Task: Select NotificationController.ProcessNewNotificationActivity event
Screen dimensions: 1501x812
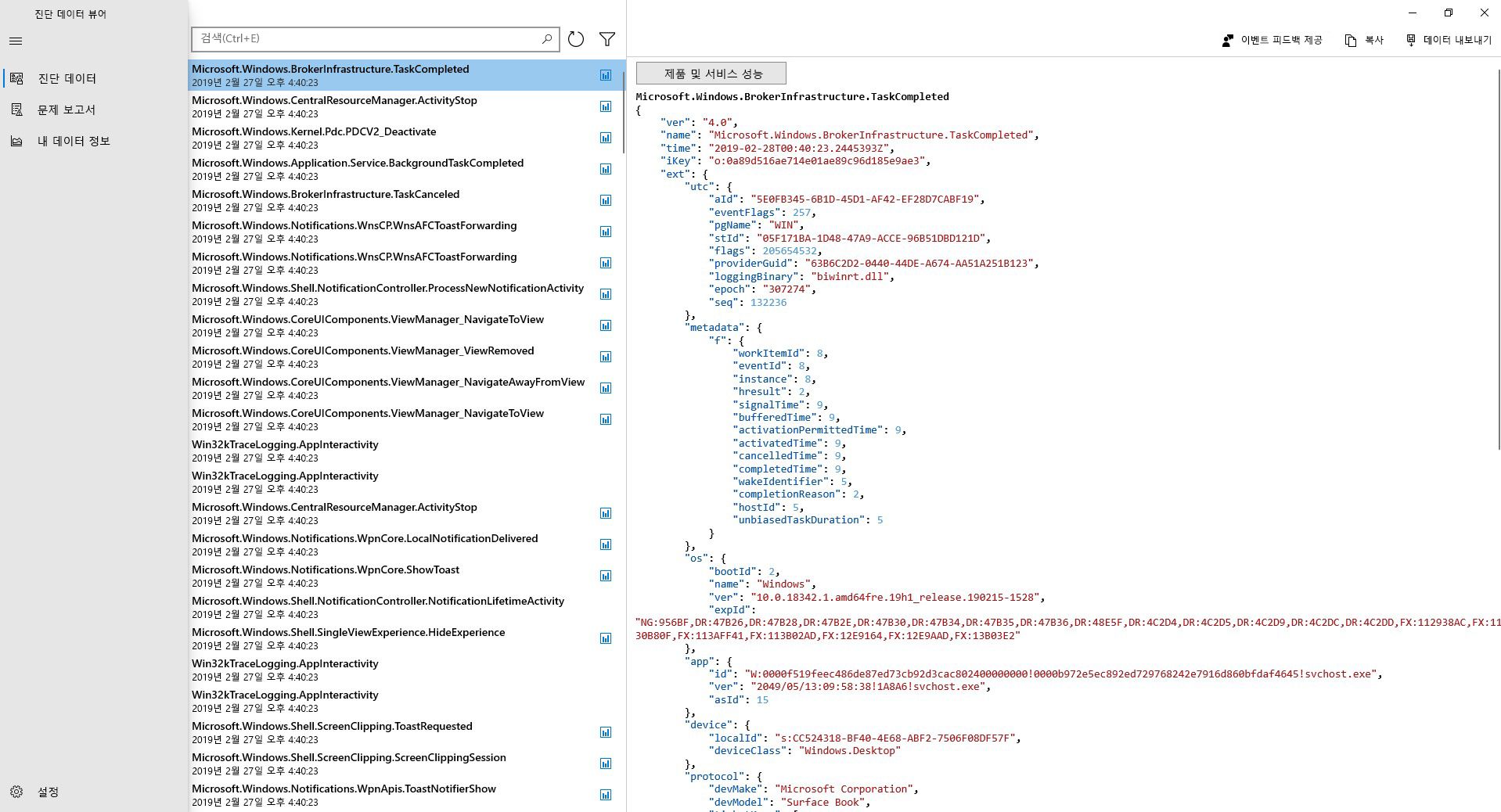Action: [405, 294]
